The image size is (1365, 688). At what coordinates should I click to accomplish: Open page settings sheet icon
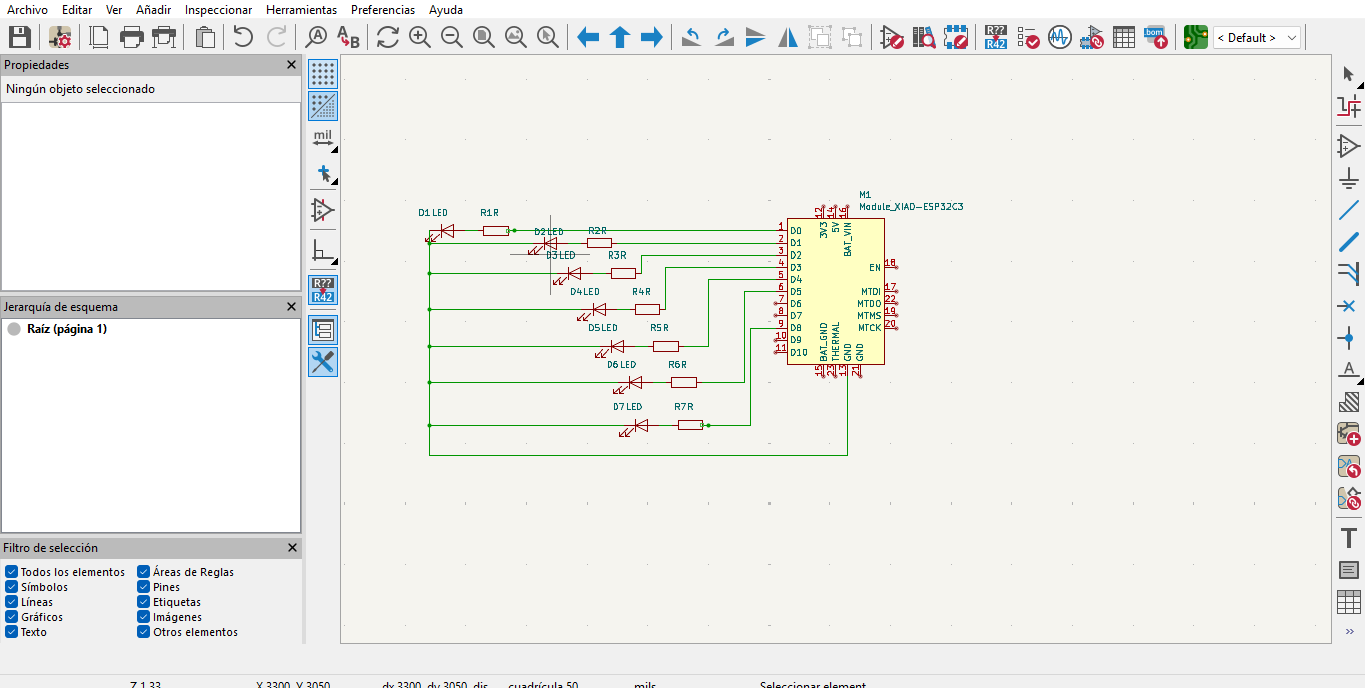click(100, 38)
